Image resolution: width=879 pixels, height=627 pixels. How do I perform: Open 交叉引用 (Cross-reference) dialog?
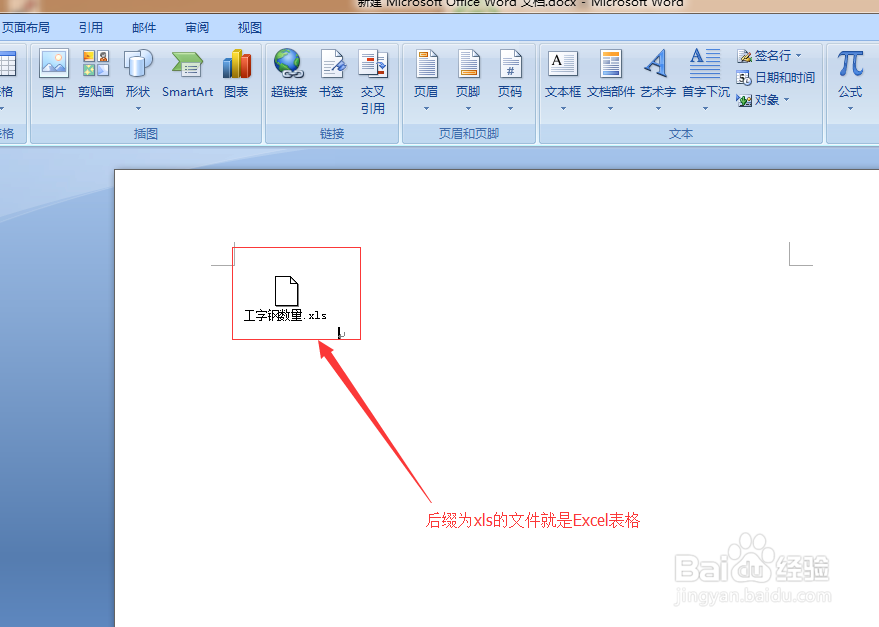374,75
